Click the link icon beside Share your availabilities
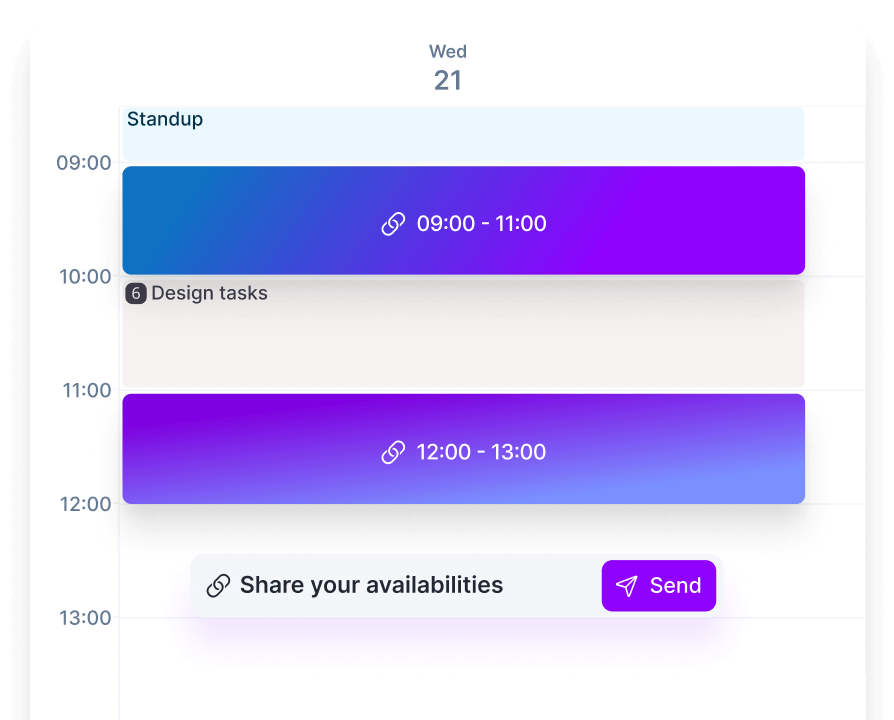This screenshot has width=894, height=720. (217, 585)
